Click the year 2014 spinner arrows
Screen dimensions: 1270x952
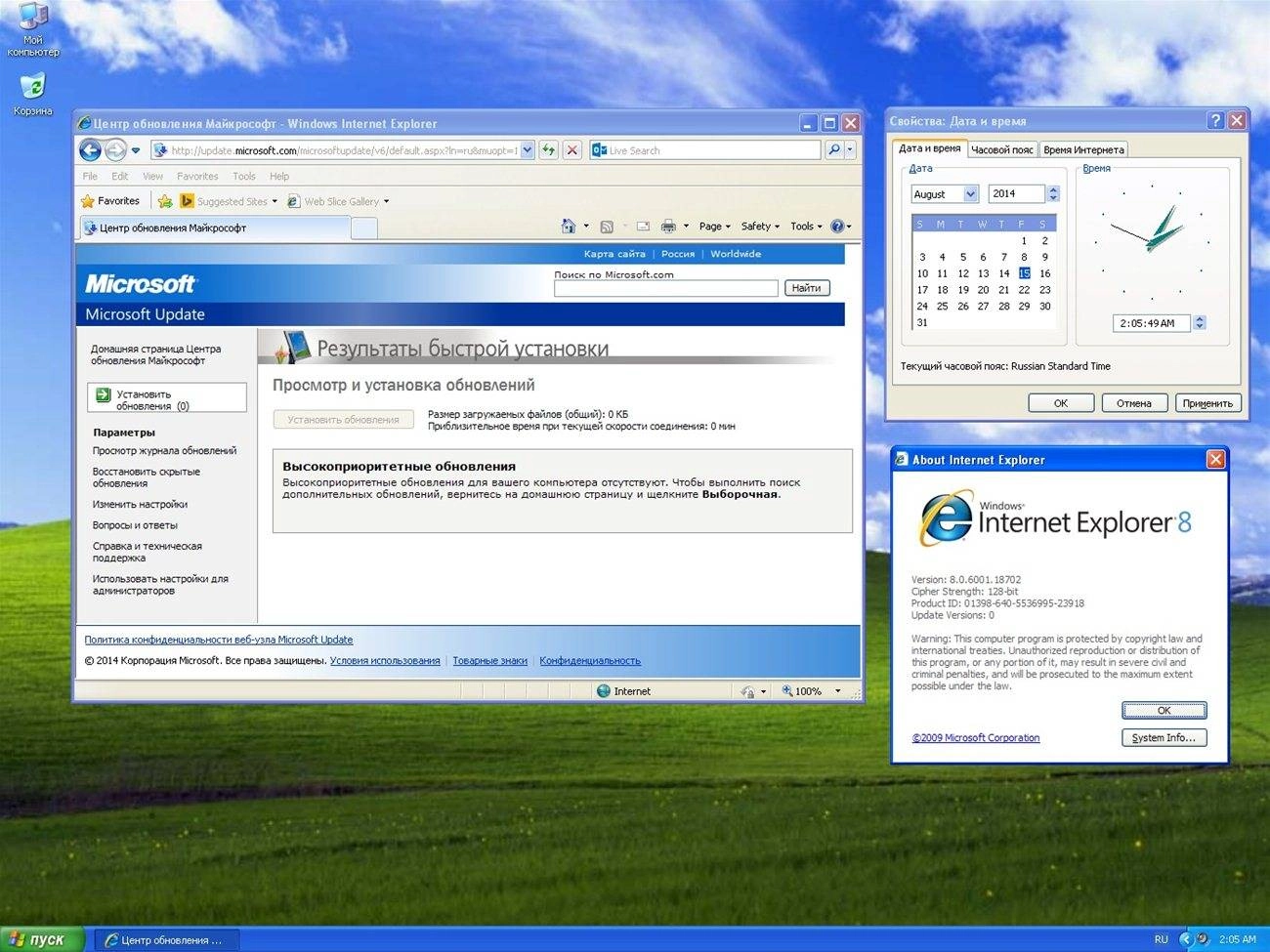(x=1053, y=194)
